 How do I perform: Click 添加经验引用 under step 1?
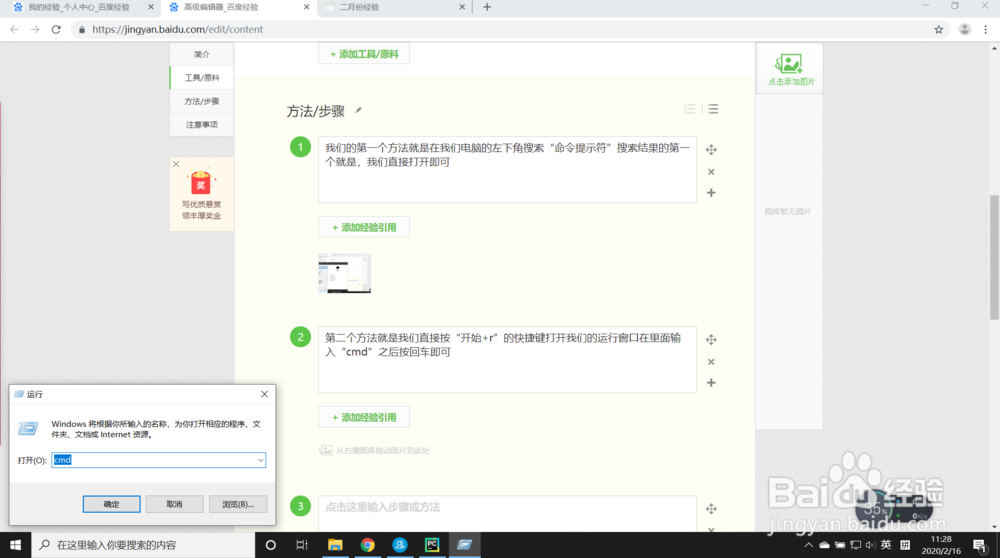coord(364,228)
